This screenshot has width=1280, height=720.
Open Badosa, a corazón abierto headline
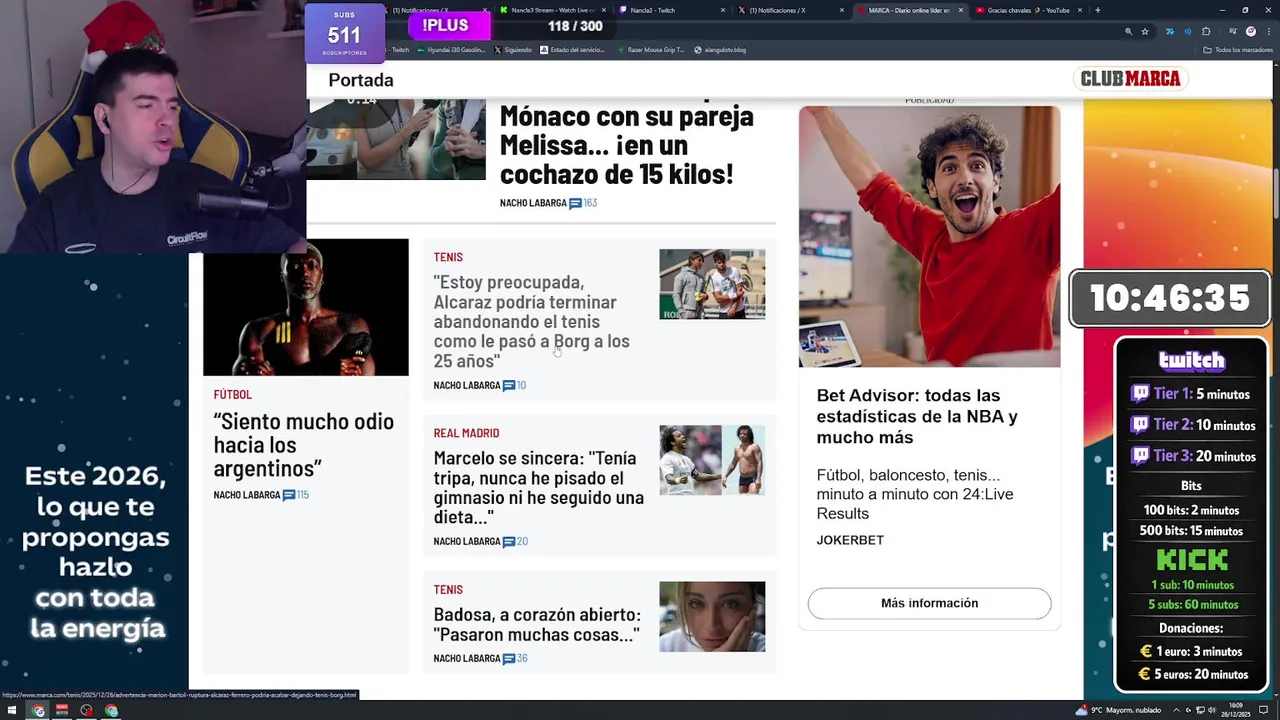(537, 624)
